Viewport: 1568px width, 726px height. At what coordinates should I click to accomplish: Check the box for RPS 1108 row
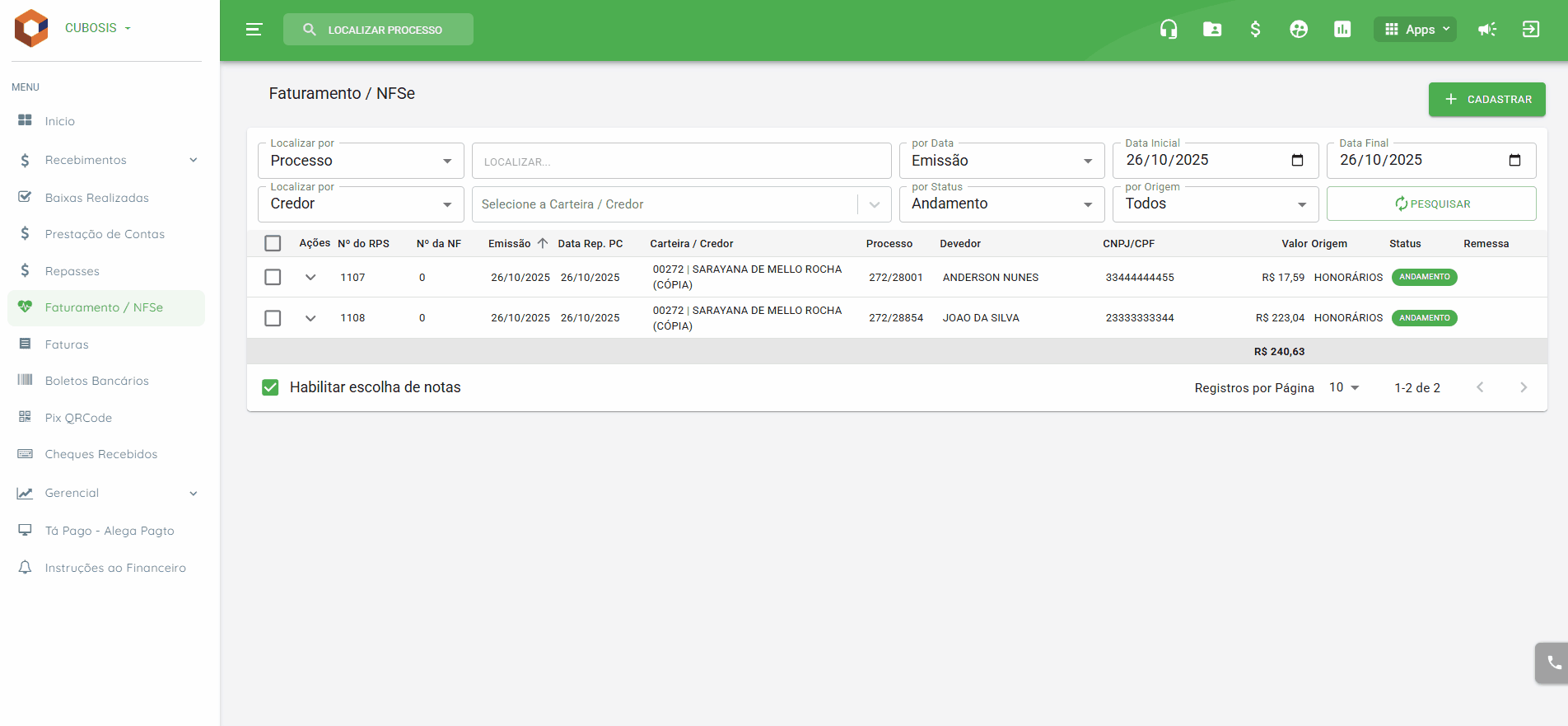pos(273,318)
